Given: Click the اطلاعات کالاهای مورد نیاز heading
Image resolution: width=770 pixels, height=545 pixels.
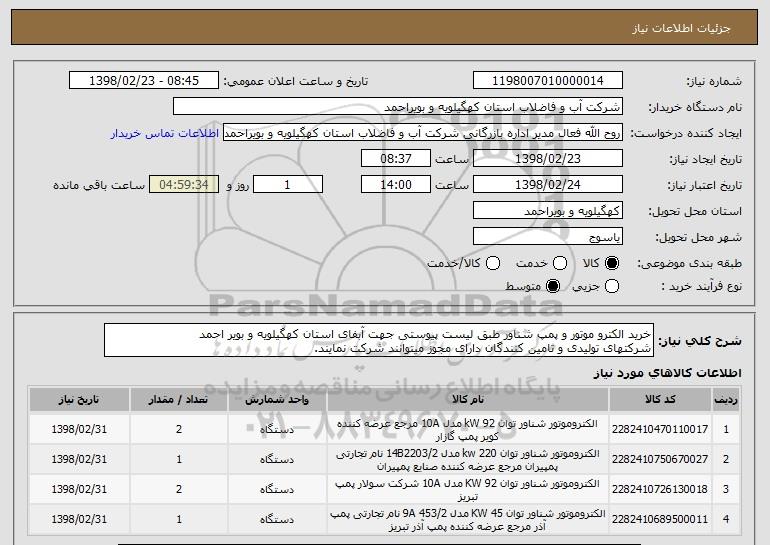Looking at the screenshot, I should [667, 374].
